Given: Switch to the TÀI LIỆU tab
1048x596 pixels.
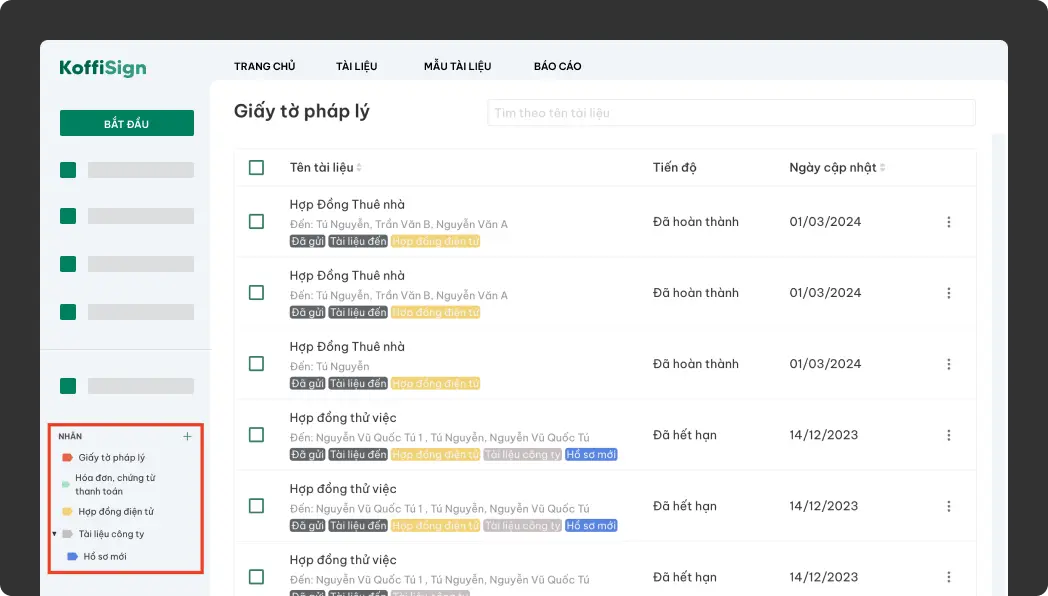Looking at the screenshot, I should click(x=356, y=66).
